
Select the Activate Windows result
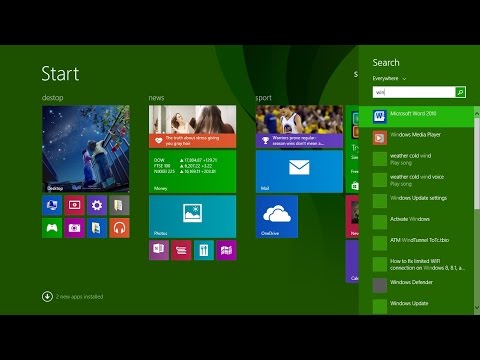point(416,222)
